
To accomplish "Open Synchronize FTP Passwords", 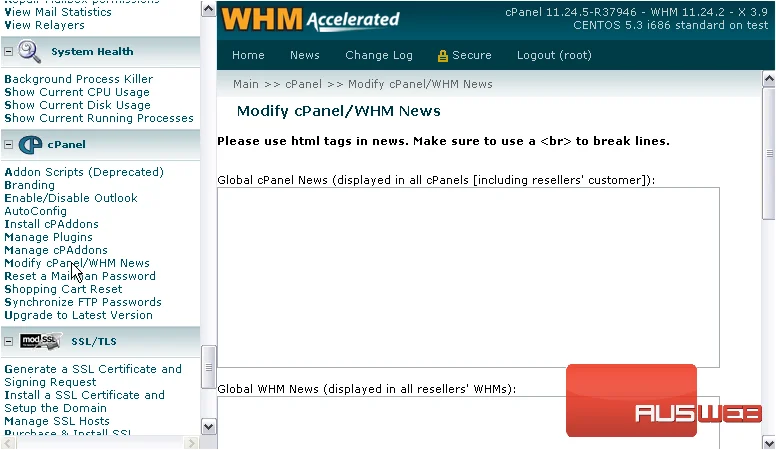I will 83,302.
